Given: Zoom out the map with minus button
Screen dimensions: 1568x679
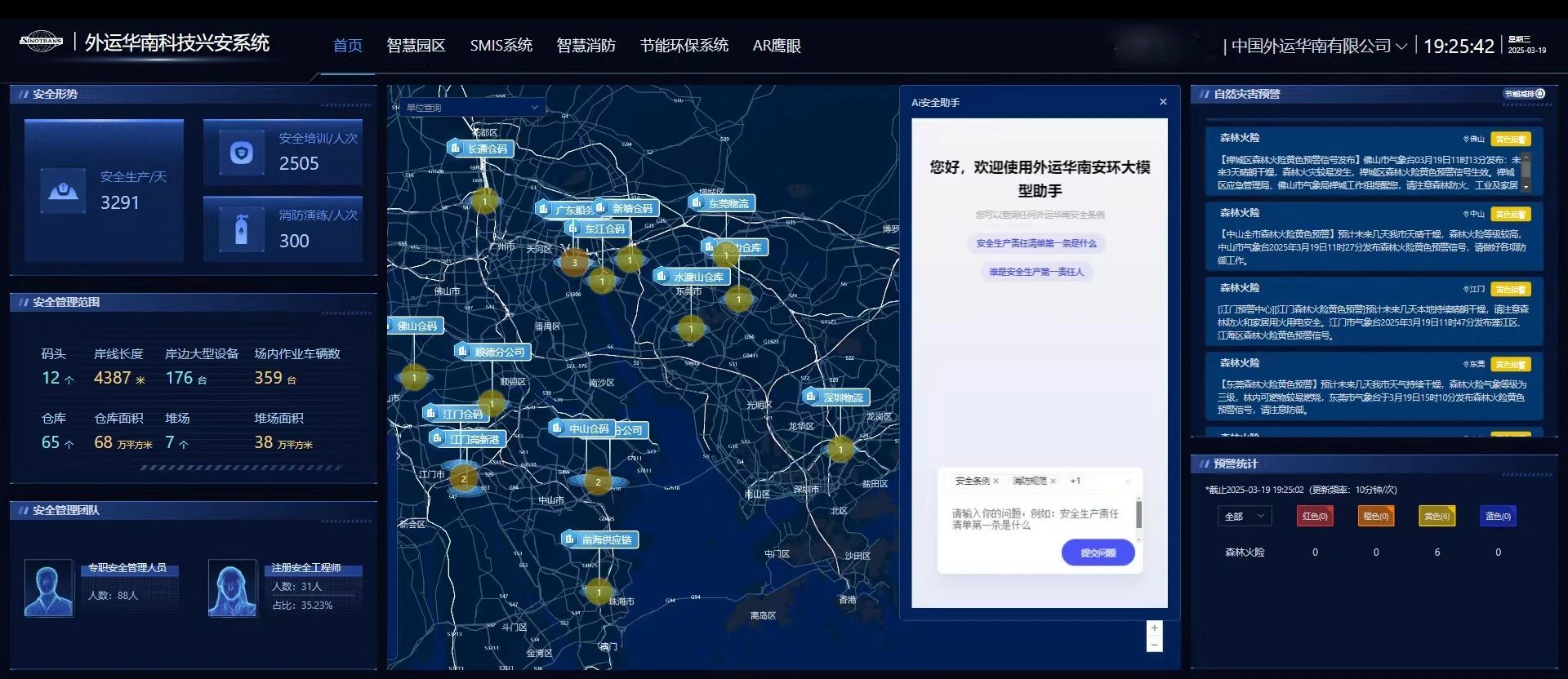Looking at the screenshot, I should click(x=1154, y=645).
